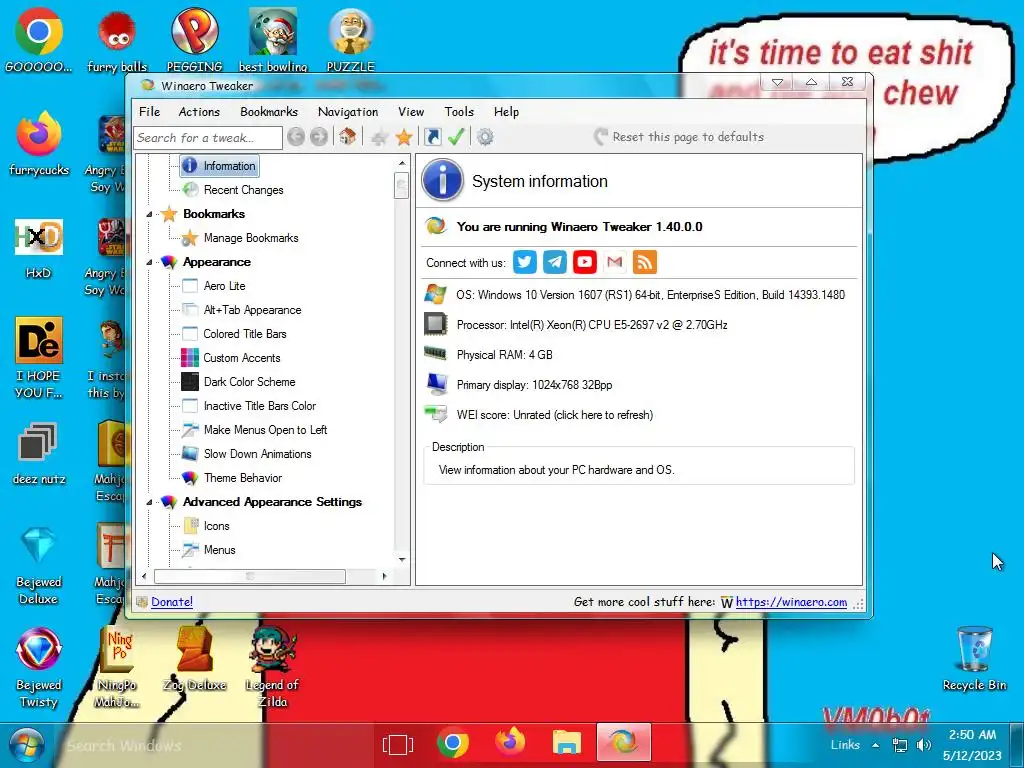Viewport: 1024px width, 768px height.
Task: Click the create shortcut arrow toolbar icon
Action: pos(432,137)
